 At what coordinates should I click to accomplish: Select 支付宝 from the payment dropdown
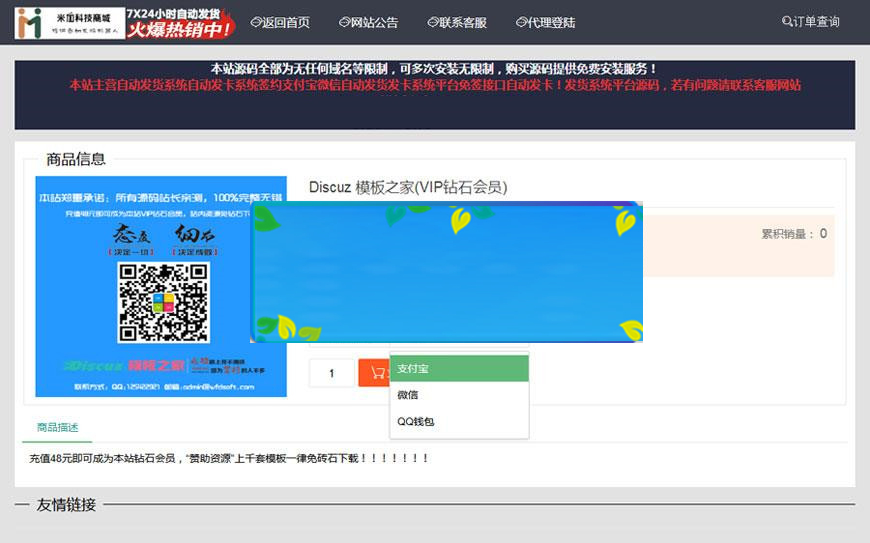click(x=459, y=369)
